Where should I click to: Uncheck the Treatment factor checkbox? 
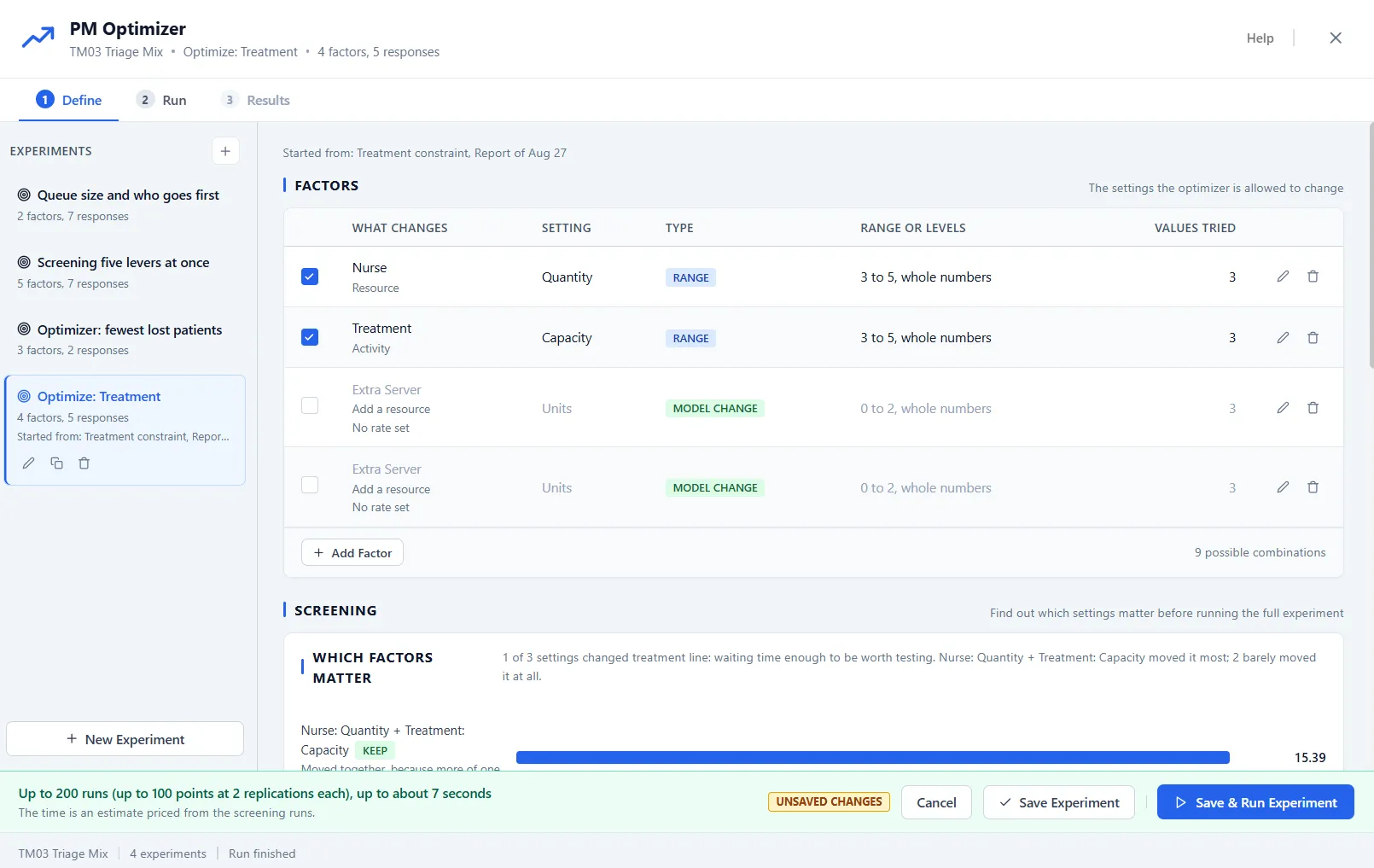click(x=310, y=337)
